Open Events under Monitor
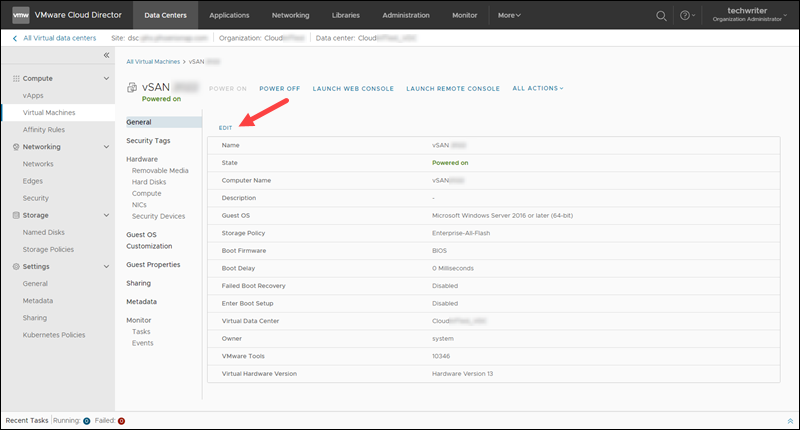This screenshot has width=800, height=430. 142,343
